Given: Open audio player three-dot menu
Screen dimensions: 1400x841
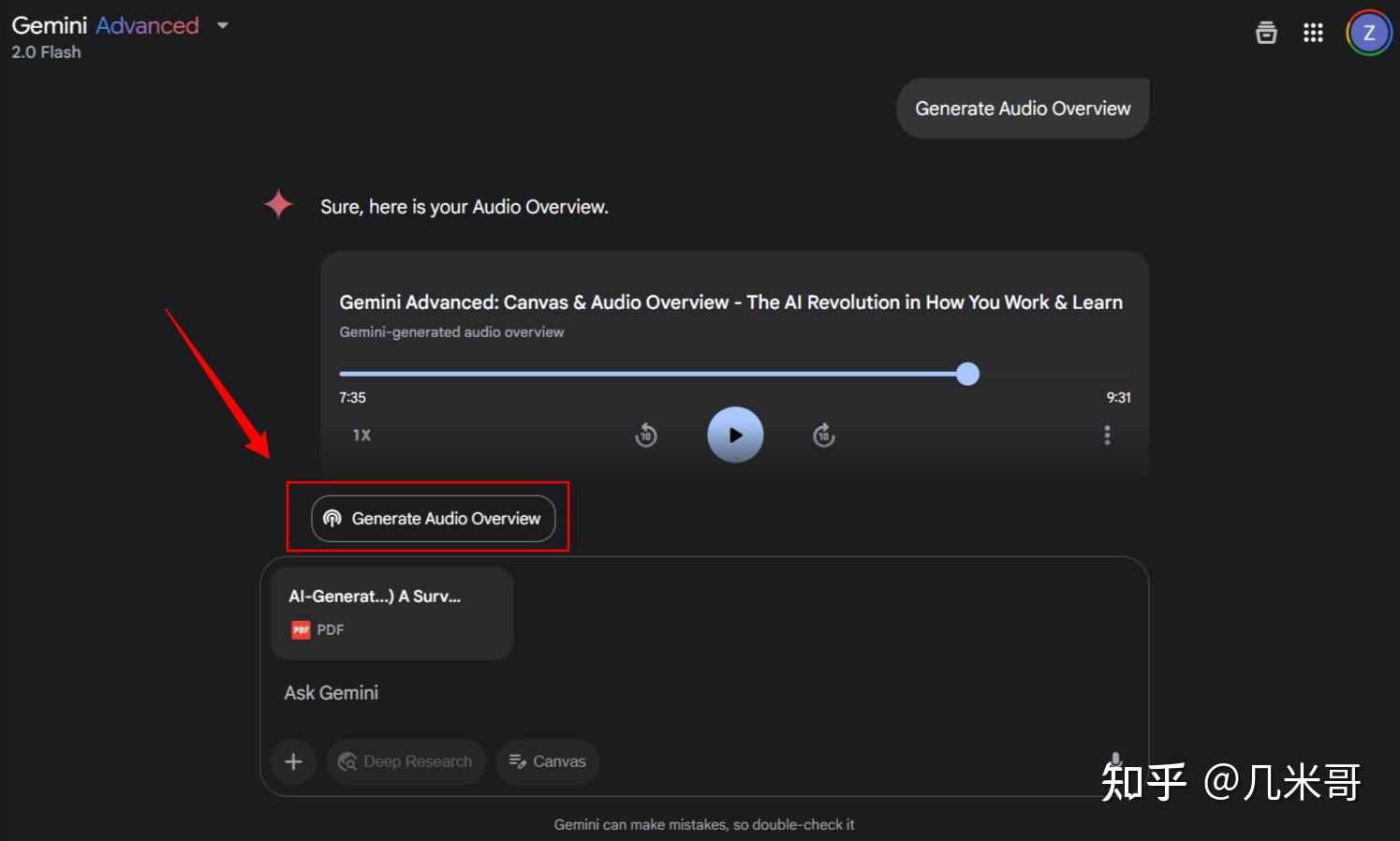Looking at the screenshot, I should [x=1107, y=435].
